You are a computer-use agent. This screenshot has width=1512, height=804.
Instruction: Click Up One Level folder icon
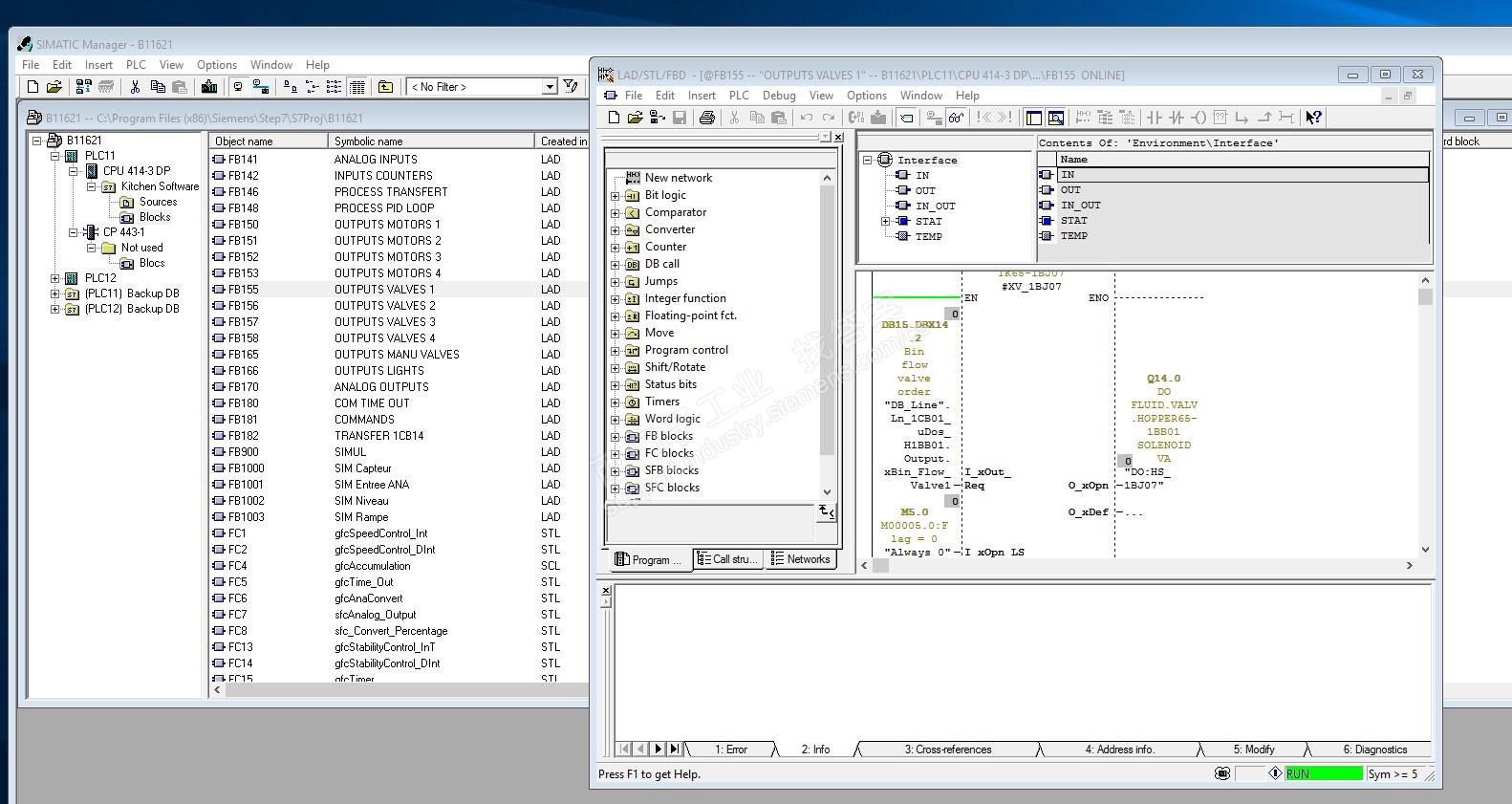click(385, 87)
